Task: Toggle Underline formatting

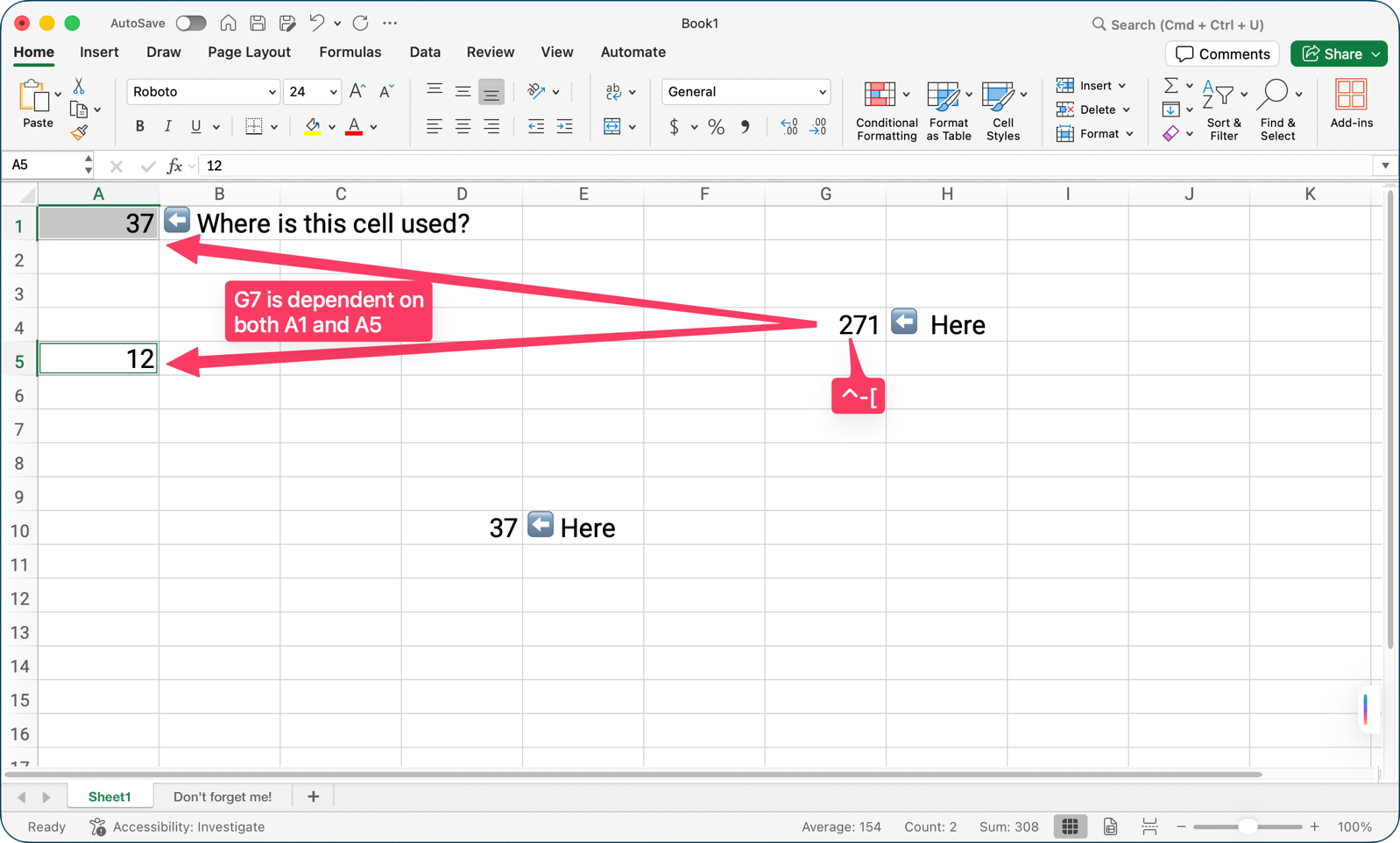Action: (x=195, y=127)
